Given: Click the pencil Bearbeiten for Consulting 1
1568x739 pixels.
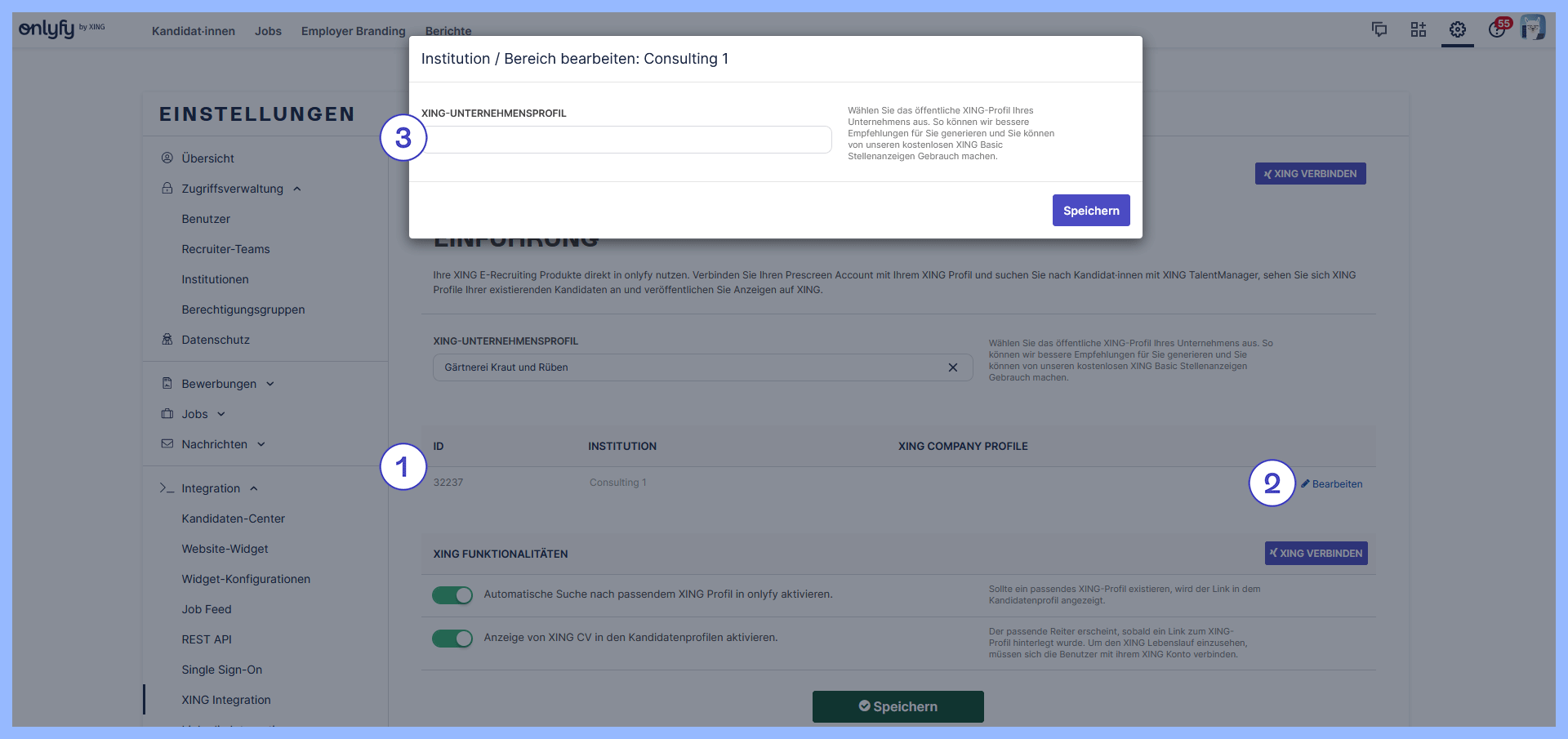Looking at the screenshot, I should (x=1332, y=484).
